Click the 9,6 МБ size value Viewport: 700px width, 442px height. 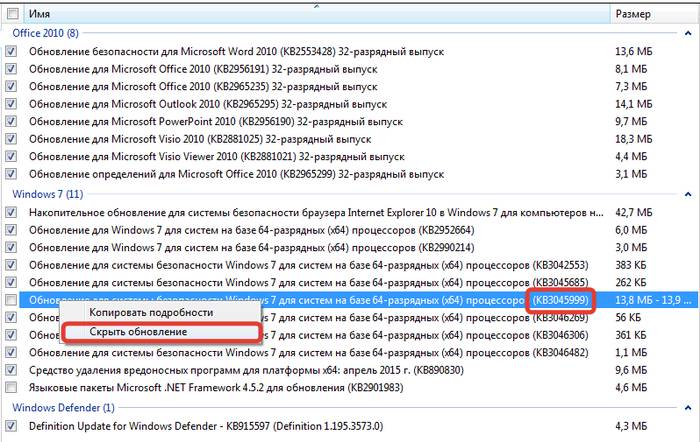(x=631, y=370)
